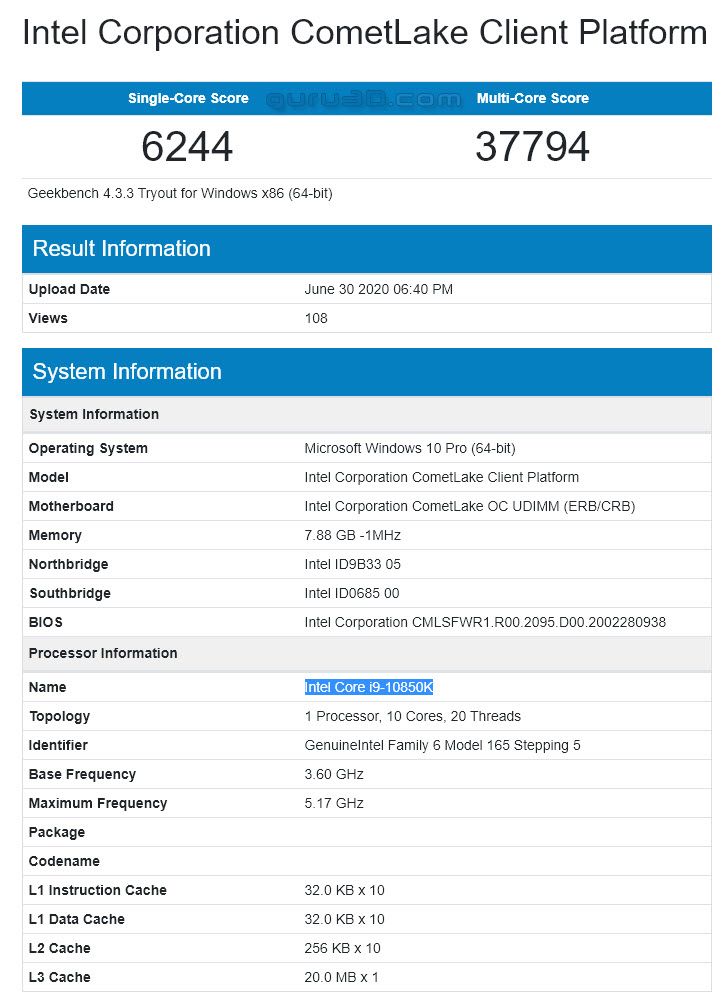Image resolution: width=725 pixels, height=1002 pixels.
Task: Click the 'Memory' row label
Action: point(55,536)
